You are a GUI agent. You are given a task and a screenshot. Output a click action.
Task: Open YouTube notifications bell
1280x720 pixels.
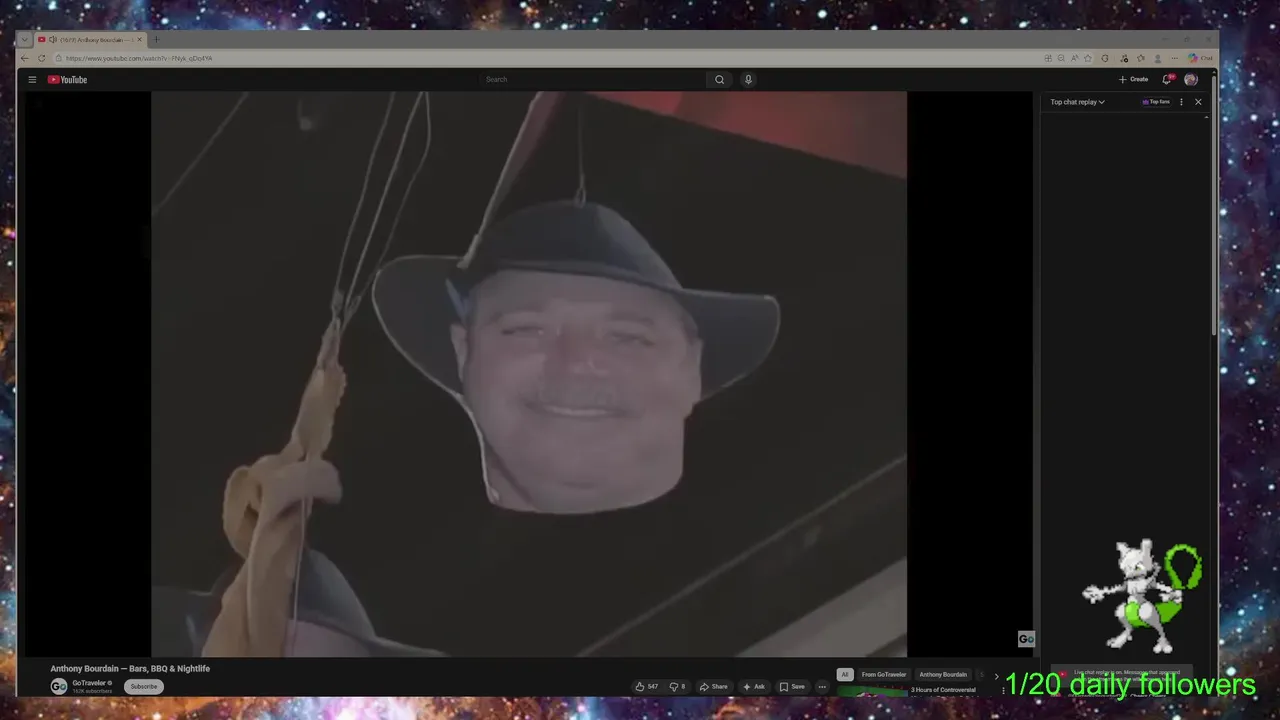1166,80
